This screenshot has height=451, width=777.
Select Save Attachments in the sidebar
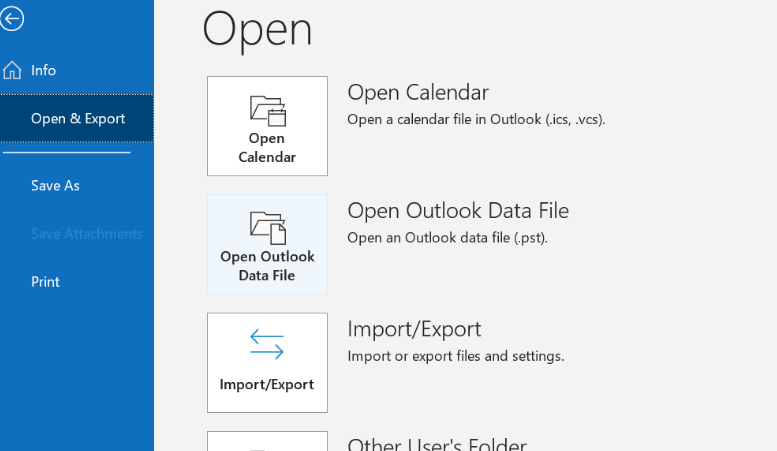[x=86, y=233]
